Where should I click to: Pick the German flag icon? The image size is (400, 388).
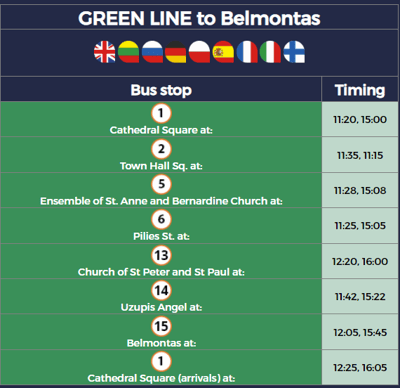click(x=176, y=52)
